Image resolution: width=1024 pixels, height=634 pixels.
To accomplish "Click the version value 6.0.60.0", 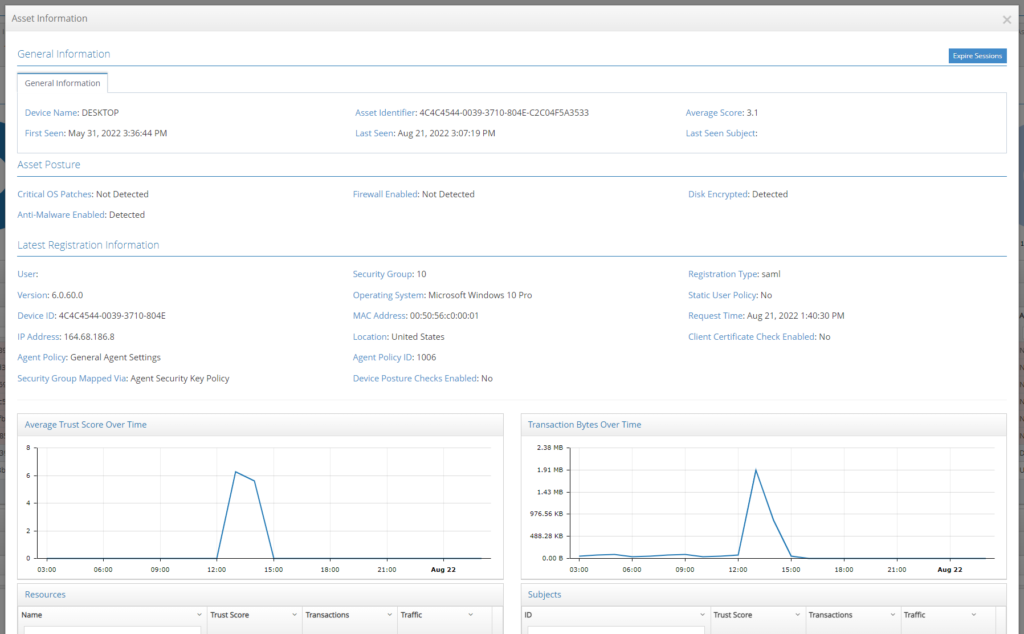I will coord(67,295).
